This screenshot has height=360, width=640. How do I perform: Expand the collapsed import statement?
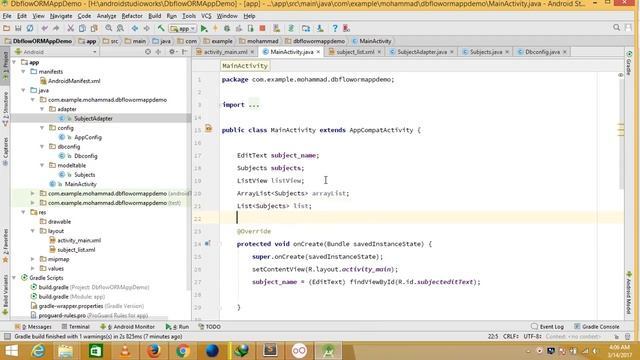(x=253, y=105)
